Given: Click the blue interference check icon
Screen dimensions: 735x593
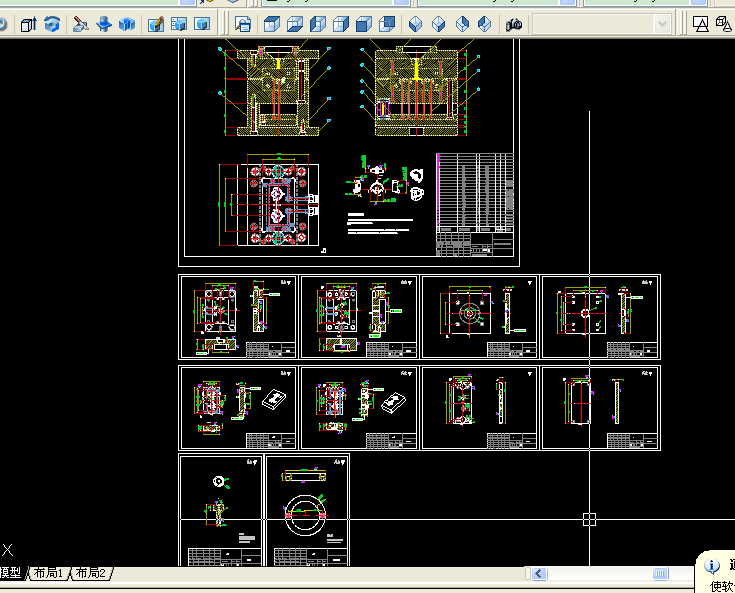Looking at the screenshot, I should coord(127,24).
